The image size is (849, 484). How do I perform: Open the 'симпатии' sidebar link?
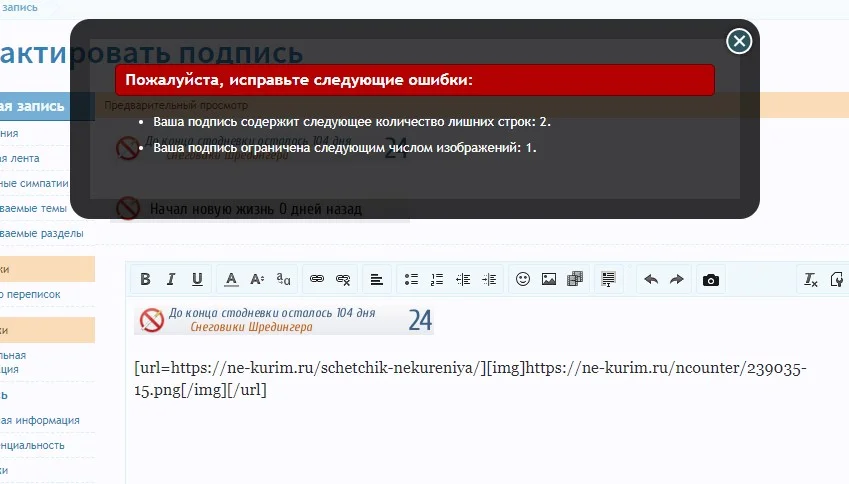pos(34,184)
